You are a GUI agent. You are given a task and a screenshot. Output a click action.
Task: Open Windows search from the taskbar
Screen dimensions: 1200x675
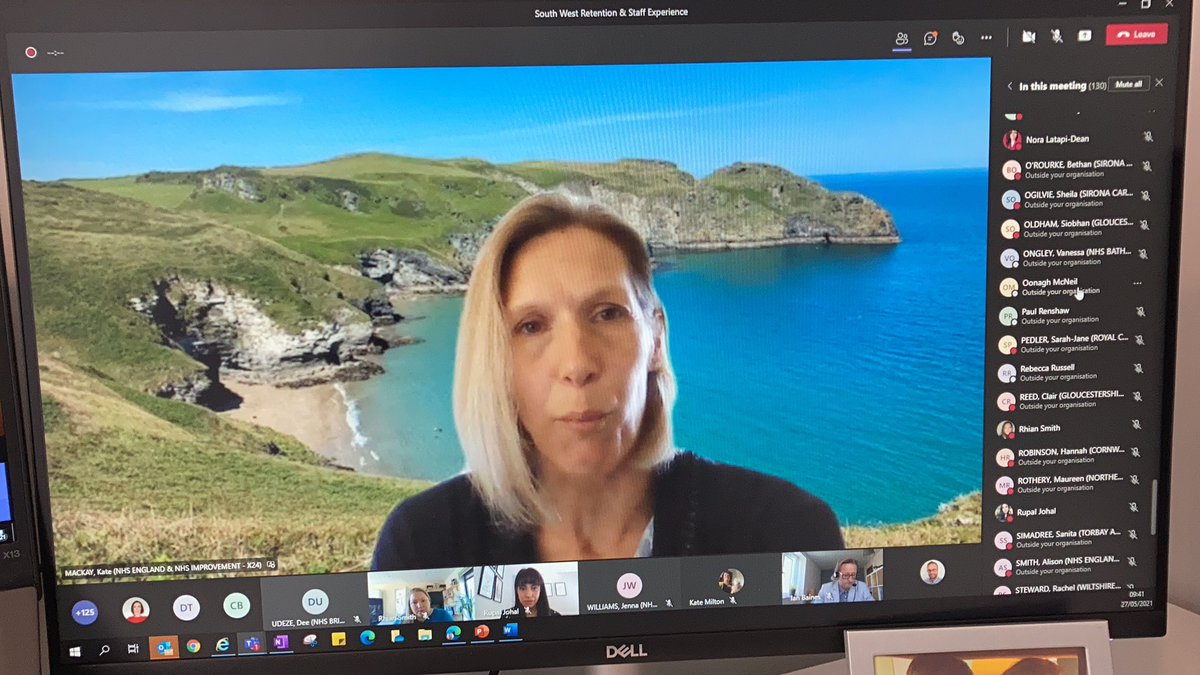pyautogui.click(x=104, y=650)
